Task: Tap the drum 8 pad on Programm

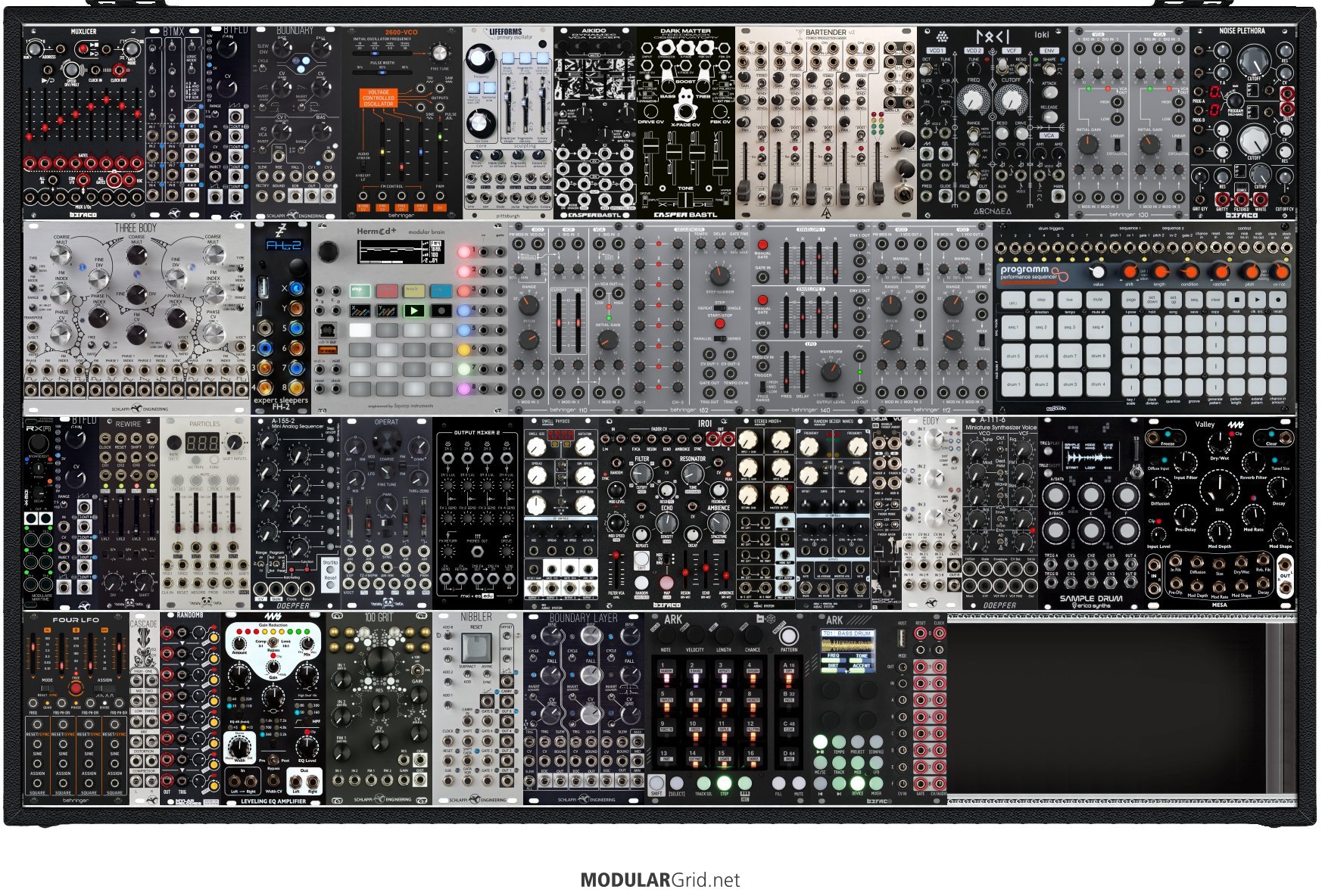Action: pyautogui.click(x=1097, y=356)
